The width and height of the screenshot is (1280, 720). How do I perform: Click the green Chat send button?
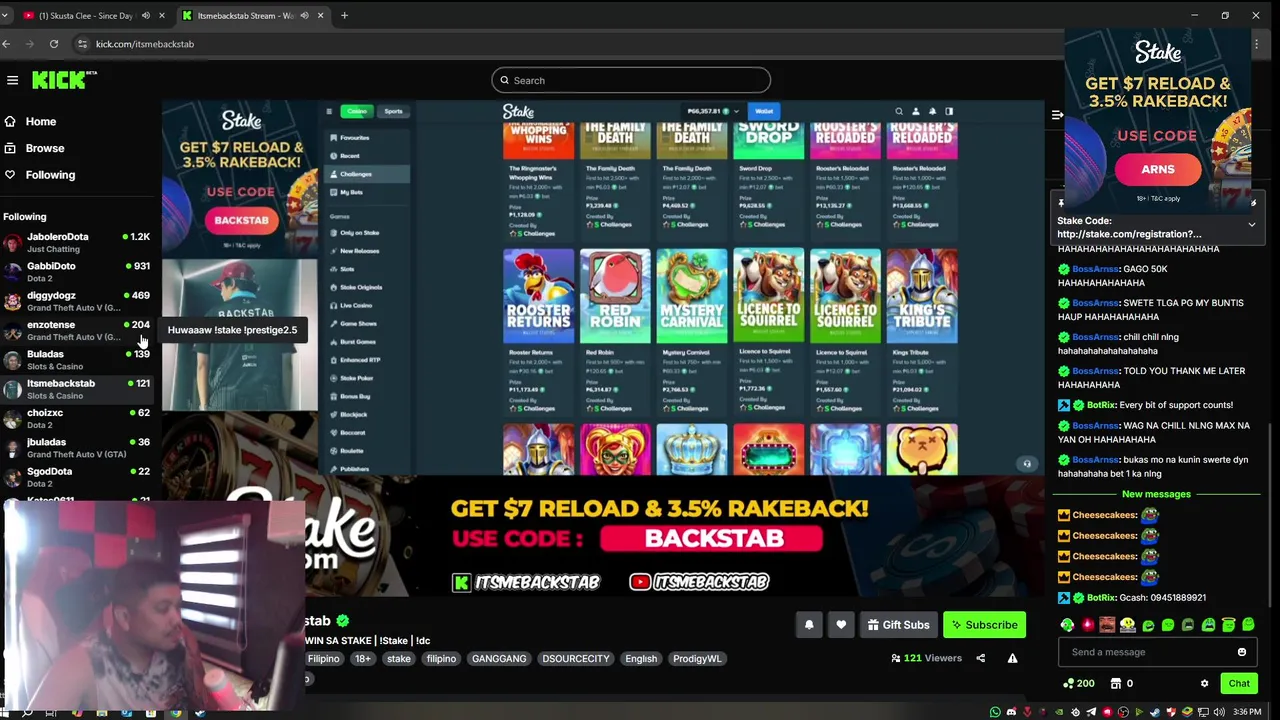click(1239, 684)
